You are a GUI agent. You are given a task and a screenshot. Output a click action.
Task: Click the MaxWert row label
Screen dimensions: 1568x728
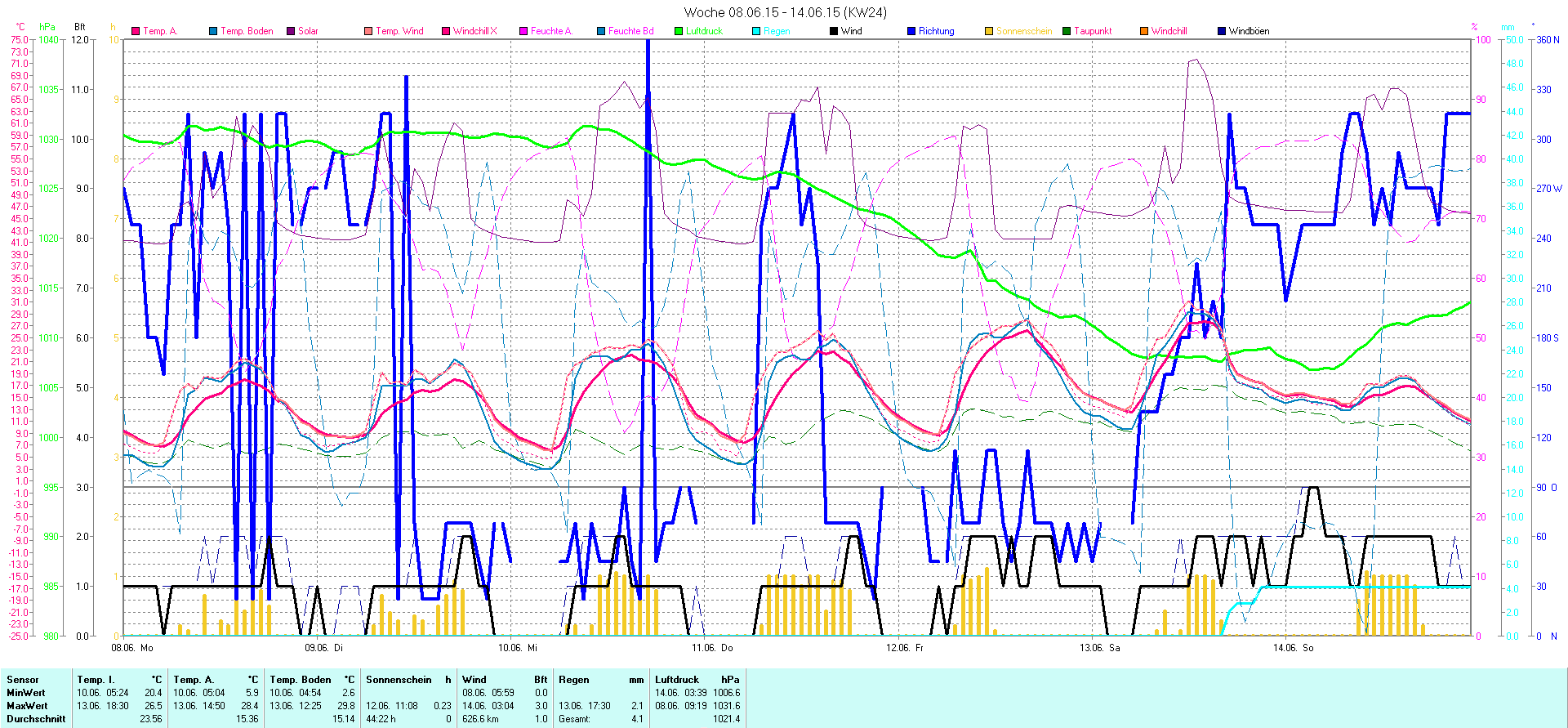pyautogui.click(x=27, y=706)
